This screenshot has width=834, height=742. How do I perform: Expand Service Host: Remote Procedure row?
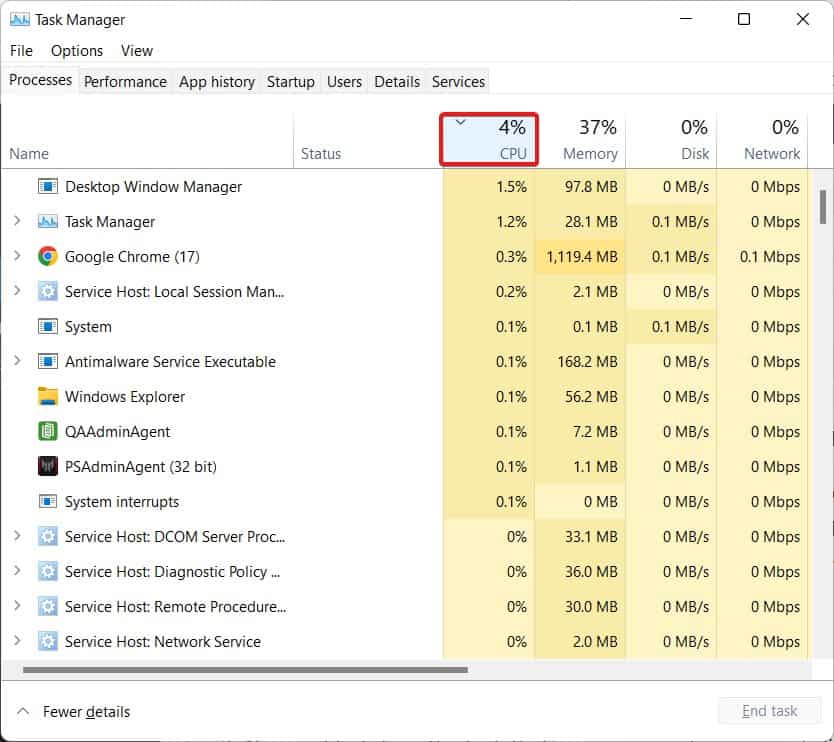(17, 606)
